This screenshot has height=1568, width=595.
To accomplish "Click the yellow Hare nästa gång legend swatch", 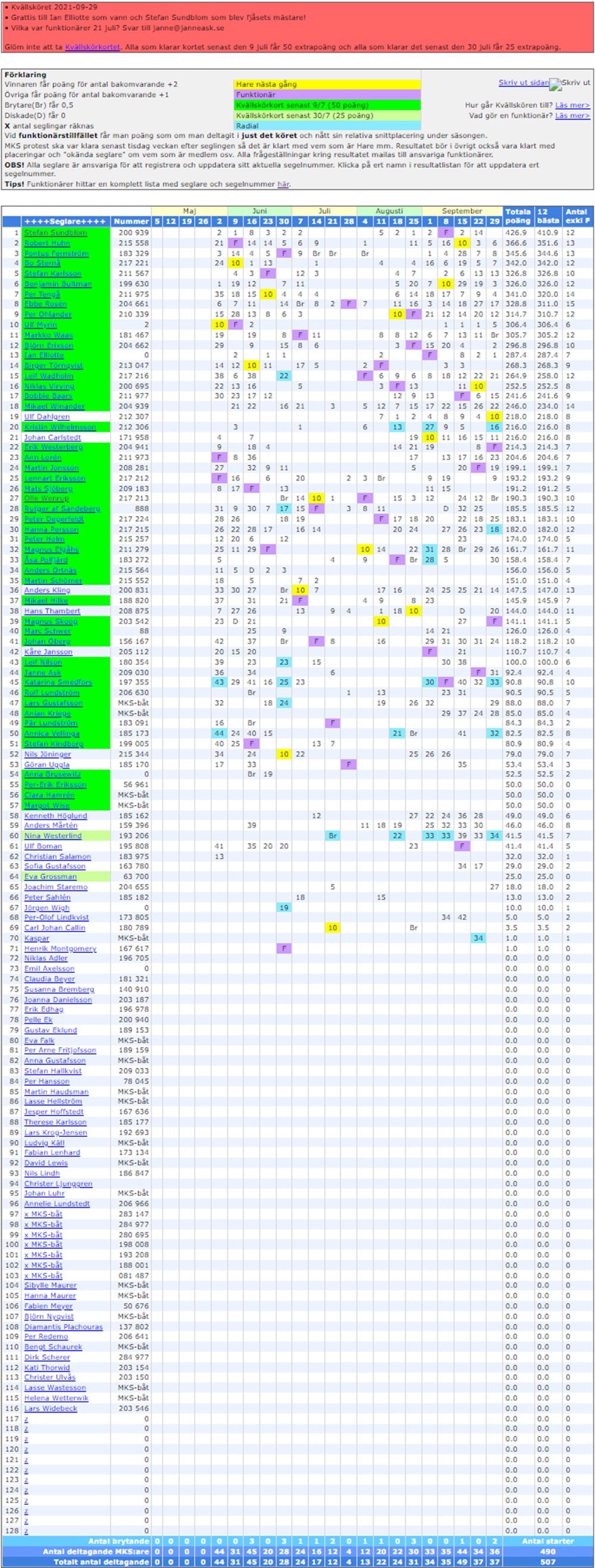I will coord(327,85).
